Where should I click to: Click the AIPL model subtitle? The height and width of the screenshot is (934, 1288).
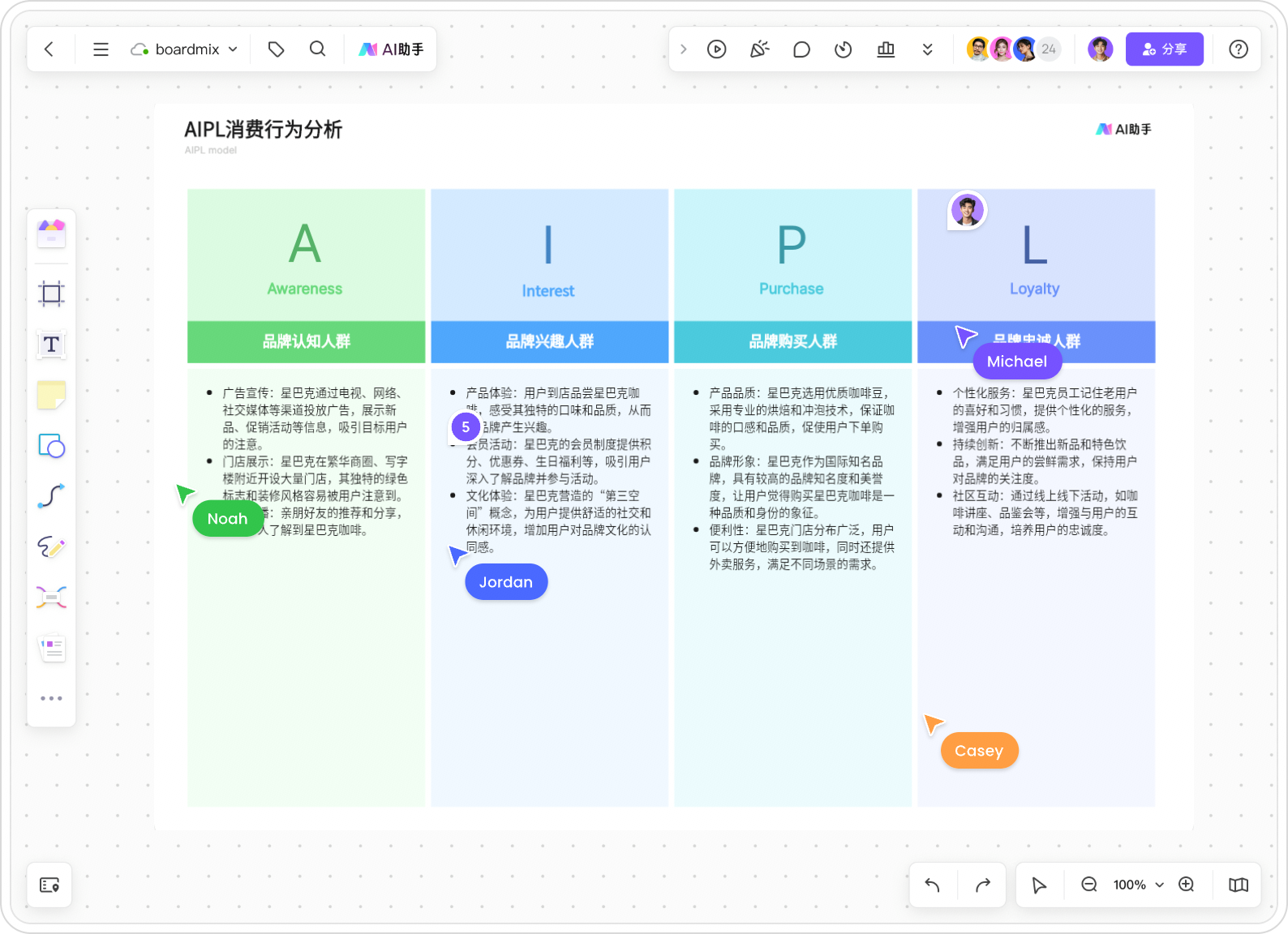(210, 150)
